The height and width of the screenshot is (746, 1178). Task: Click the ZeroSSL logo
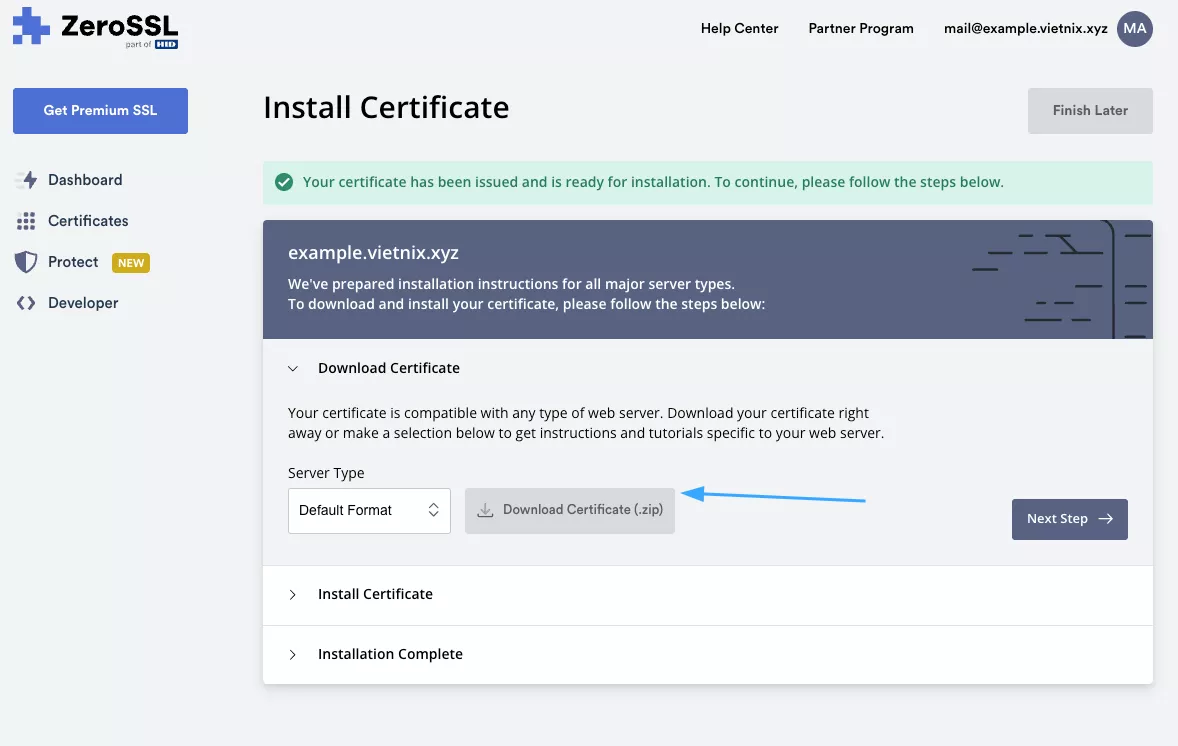pos(95,28)
